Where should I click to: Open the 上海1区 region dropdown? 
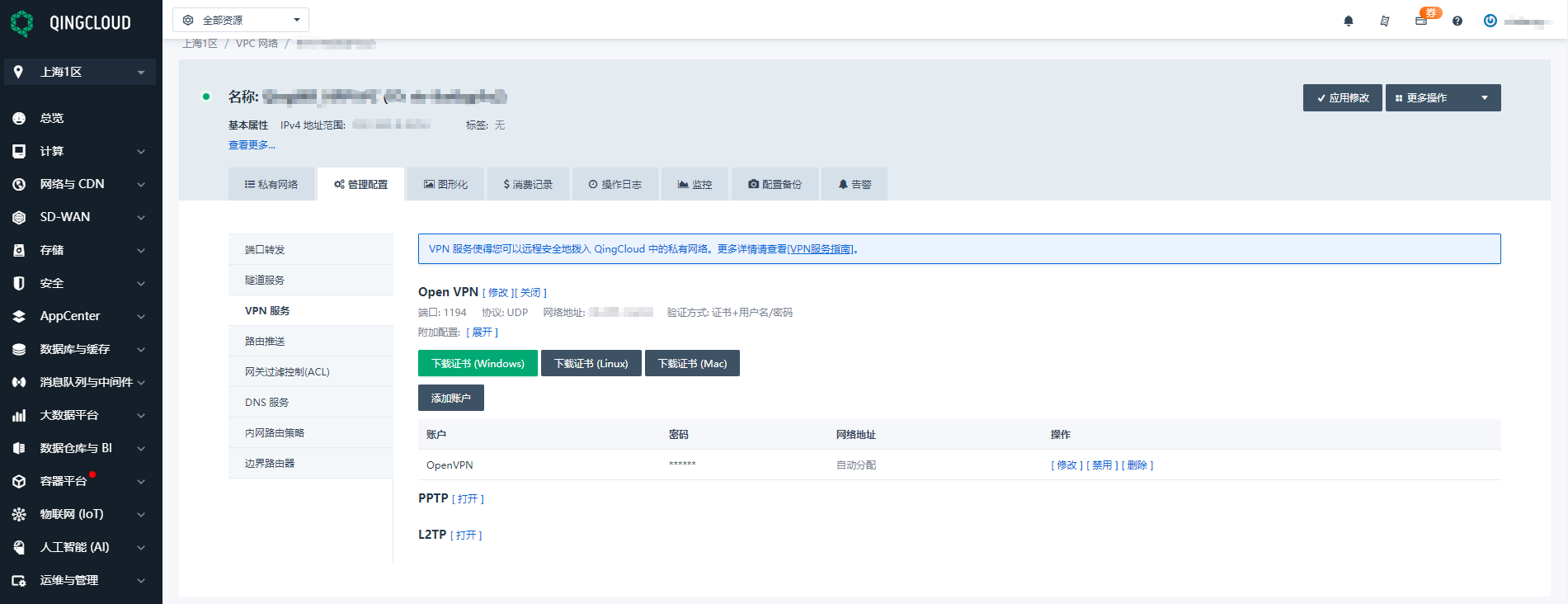tap(80, 72)
